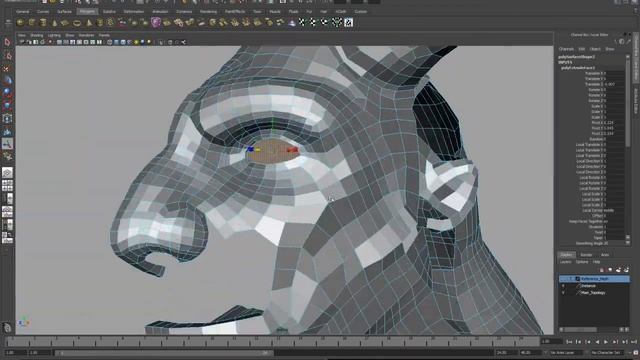Switch to the Render layer tab

[x=586, y=255]
